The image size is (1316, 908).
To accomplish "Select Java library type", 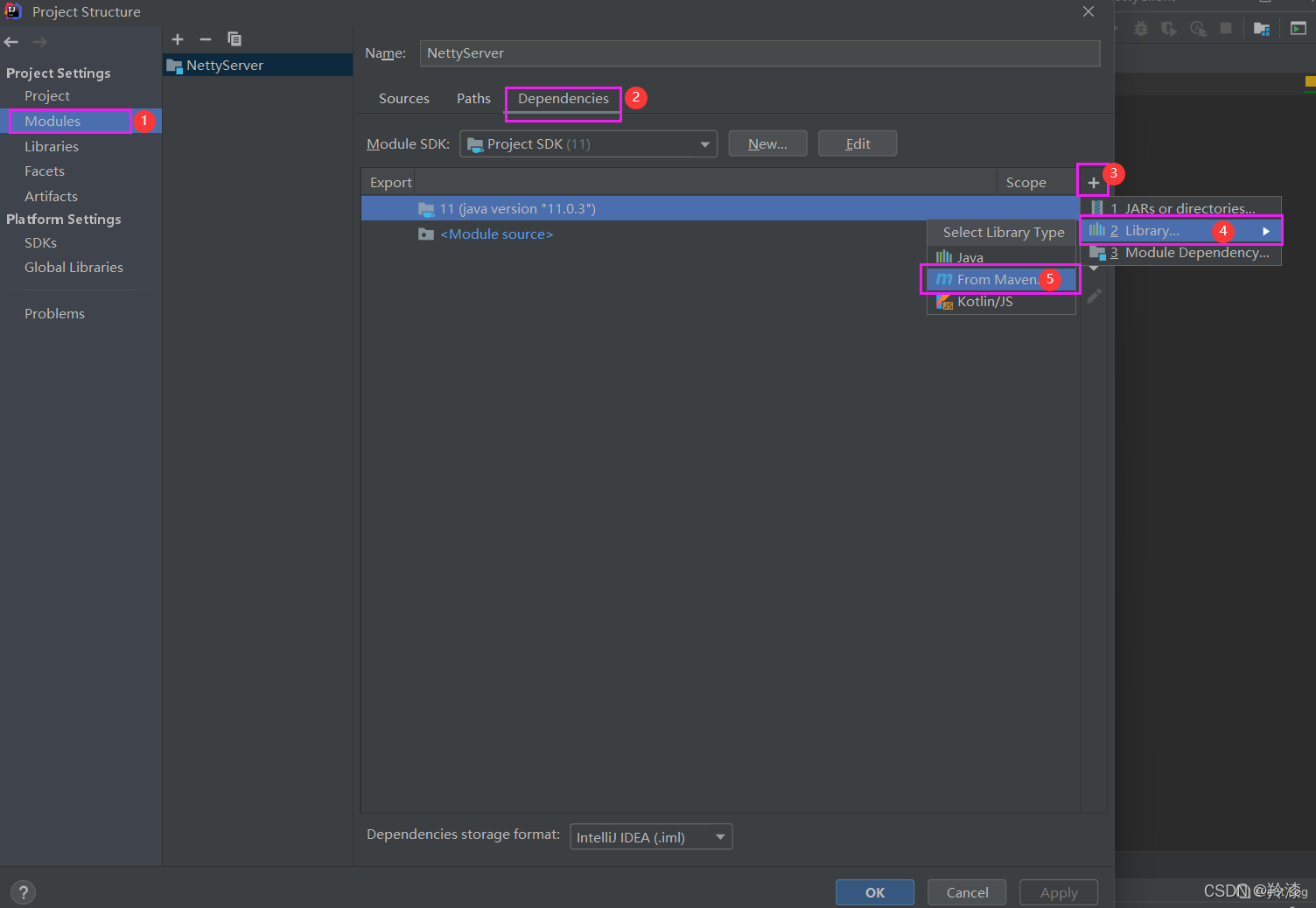I will 1001,257.
